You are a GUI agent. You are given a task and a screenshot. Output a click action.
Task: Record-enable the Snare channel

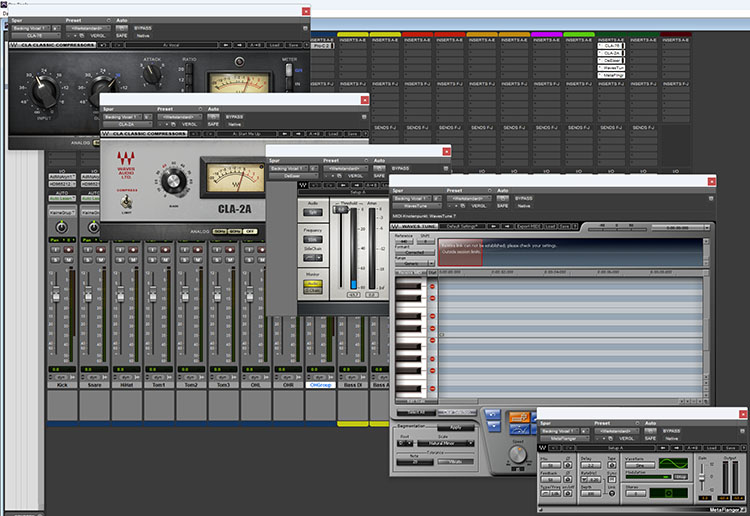[101, 250]
